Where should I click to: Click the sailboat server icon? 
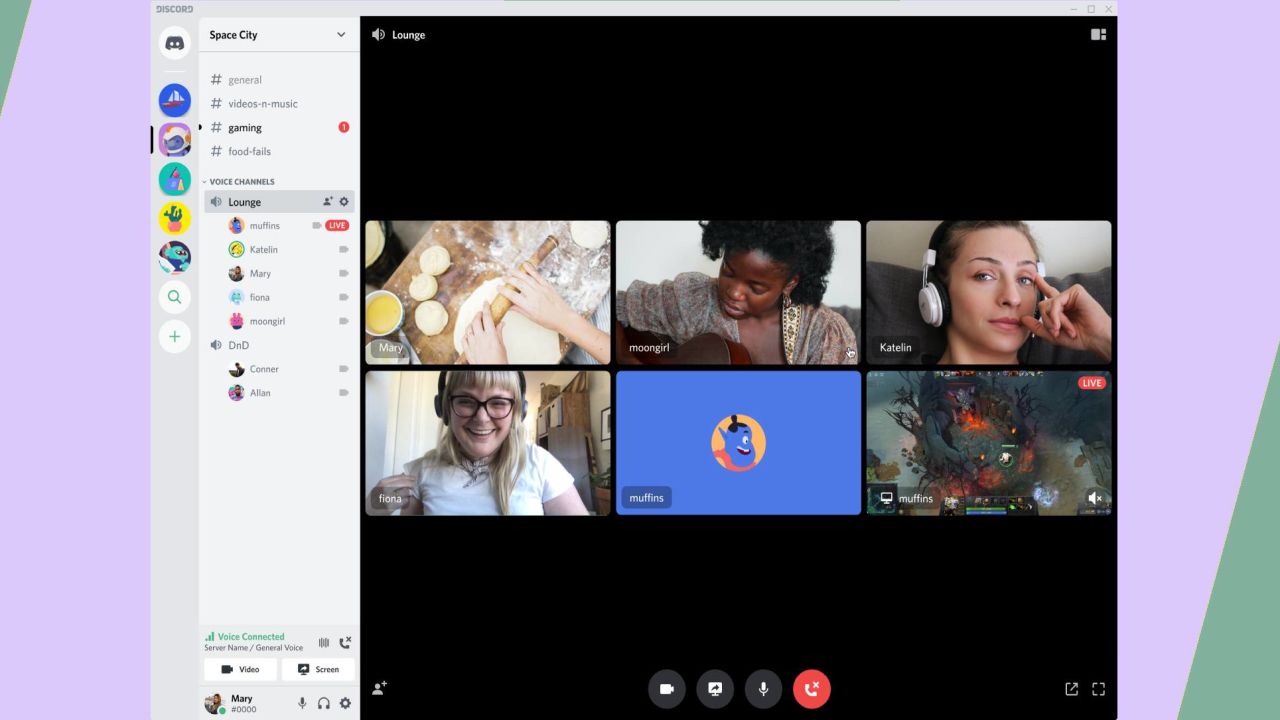click(x=175, y=100)
